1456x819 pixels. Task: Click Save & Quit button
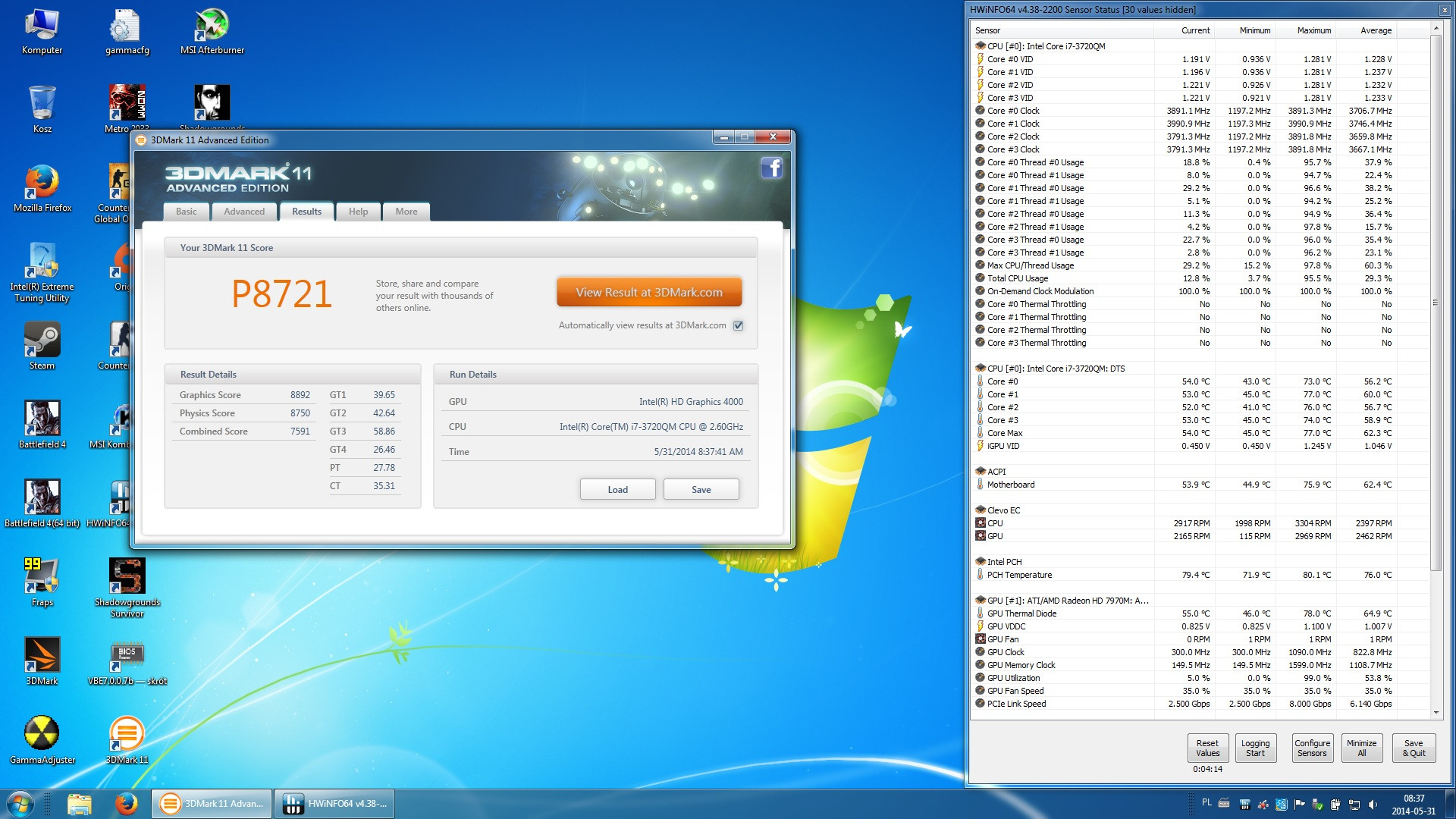[1414, 748]
